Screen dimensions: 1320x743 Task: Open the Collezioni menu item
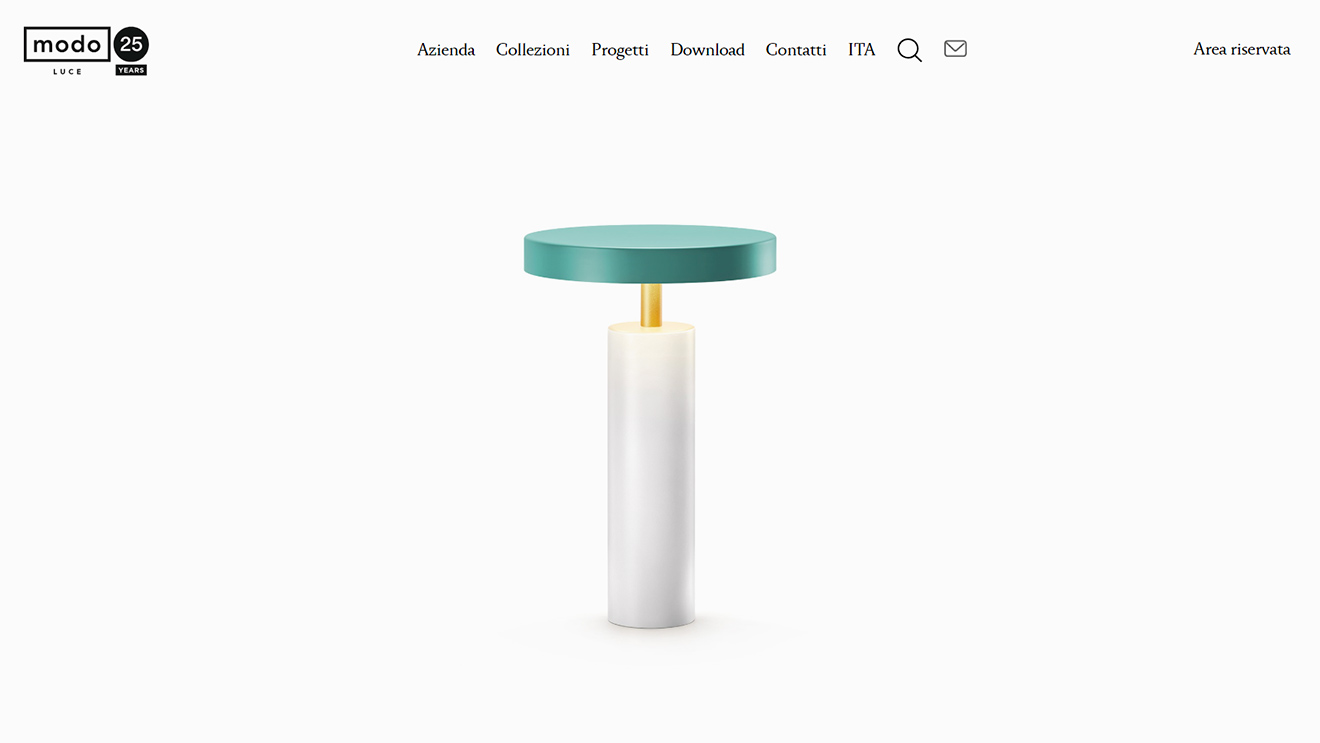click(x=533, y=49)
